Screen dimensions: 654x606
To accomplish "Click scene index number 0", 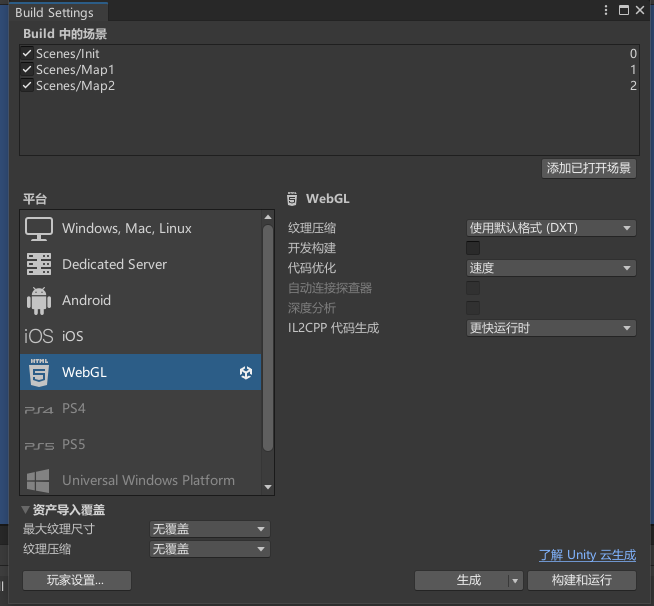I will tap(633, 53).
